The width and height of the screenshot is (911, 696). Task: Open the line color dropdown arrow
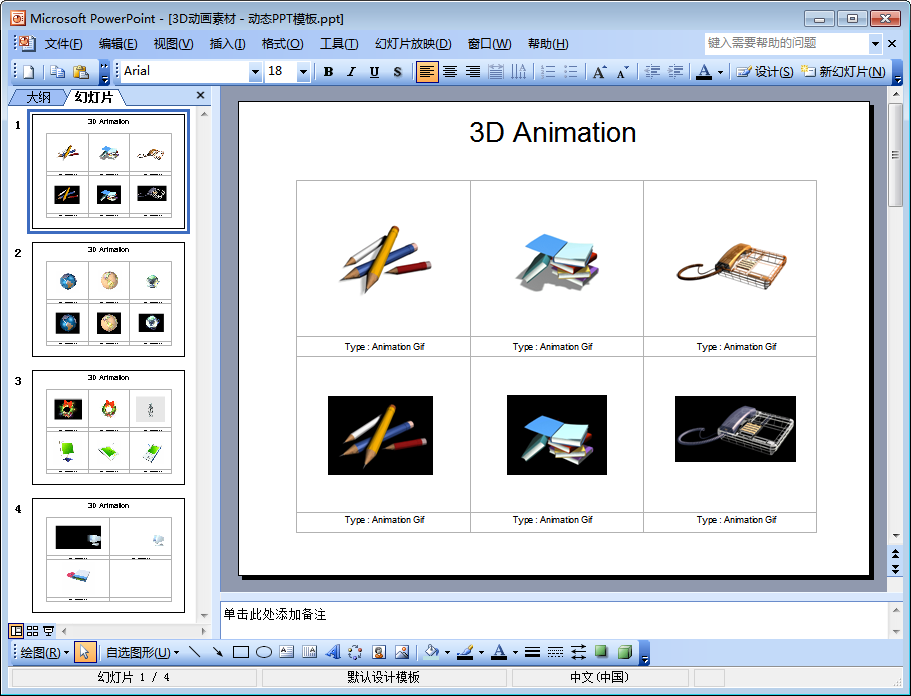[x=481, y=652]
